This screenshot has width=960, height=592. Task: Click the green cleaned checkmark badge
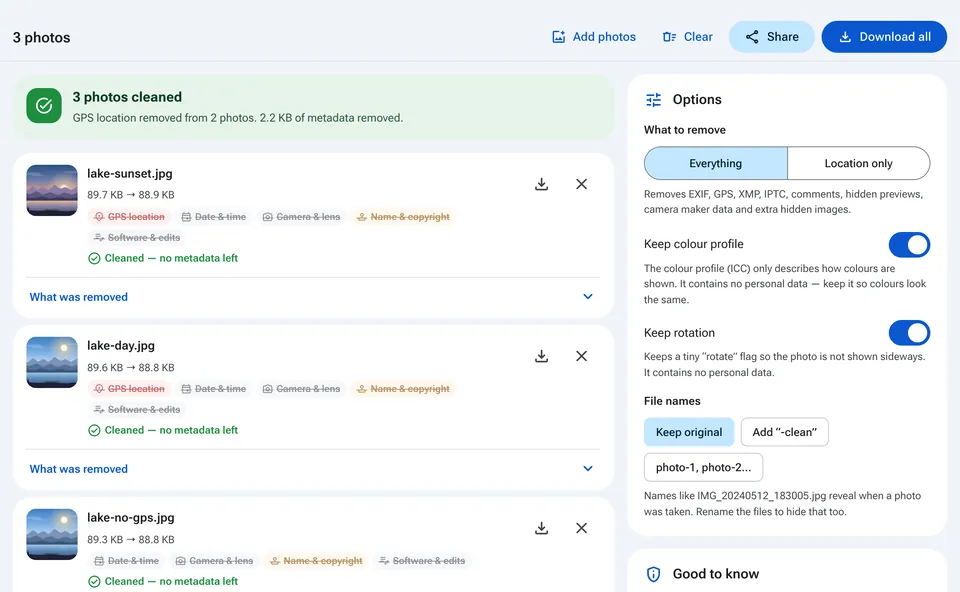pos(44,106)
